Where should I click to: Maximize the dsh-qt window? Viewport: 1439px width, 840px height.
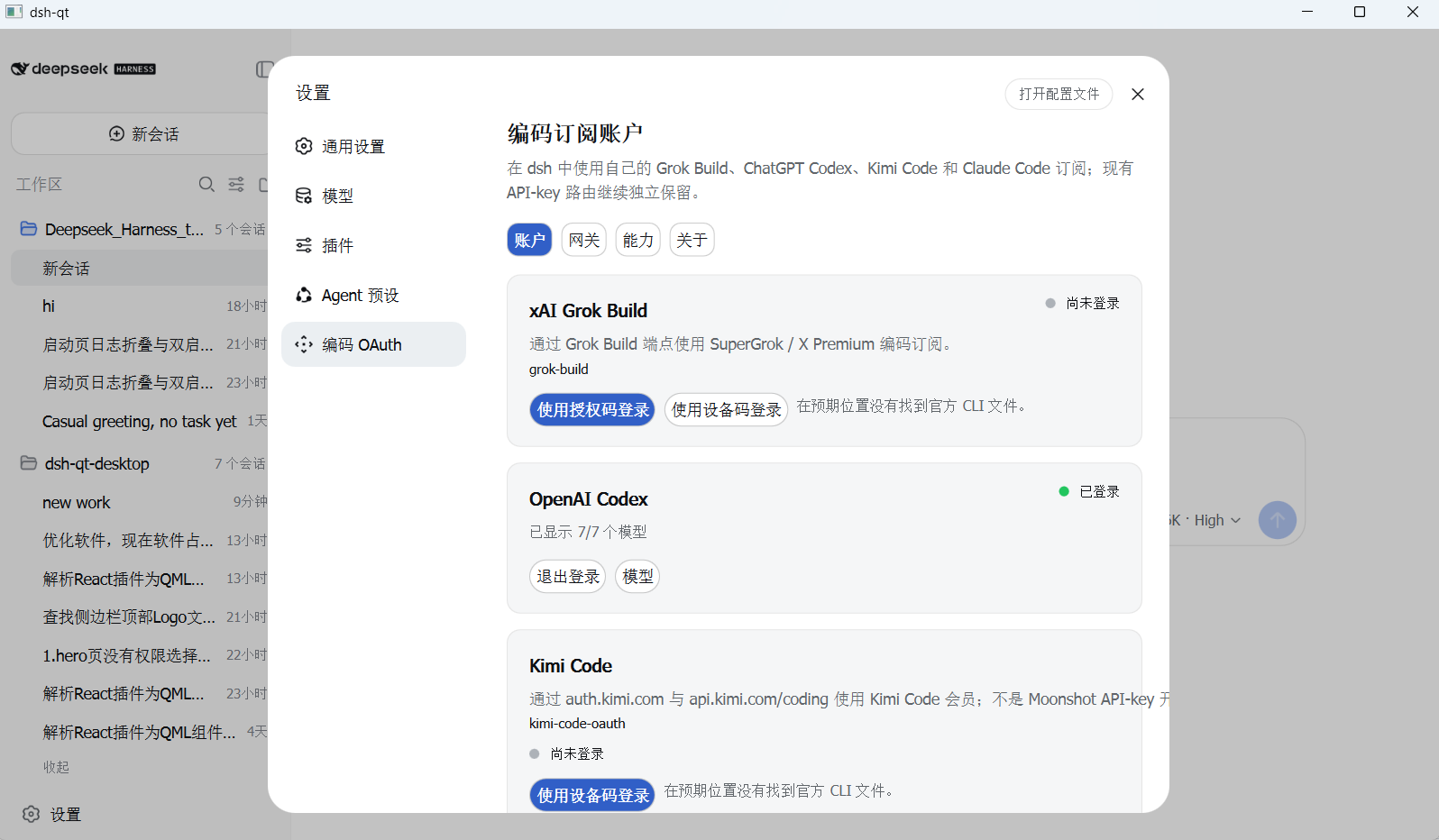click(1360, 12)
